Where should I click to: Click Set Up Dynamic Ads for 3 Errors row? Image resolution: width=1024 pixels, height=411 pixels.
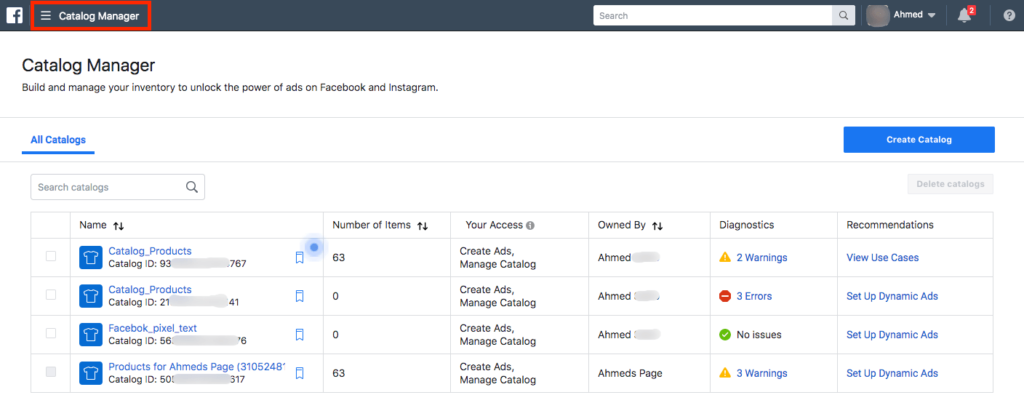pos(892,296)
